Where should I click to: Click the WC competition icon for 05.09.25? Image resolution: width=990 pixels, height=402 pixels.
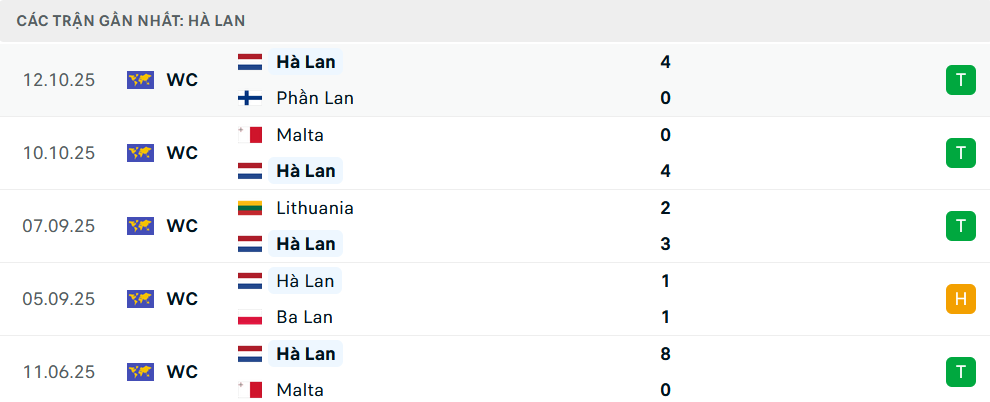pyautogui.click(x=140, y=299)
